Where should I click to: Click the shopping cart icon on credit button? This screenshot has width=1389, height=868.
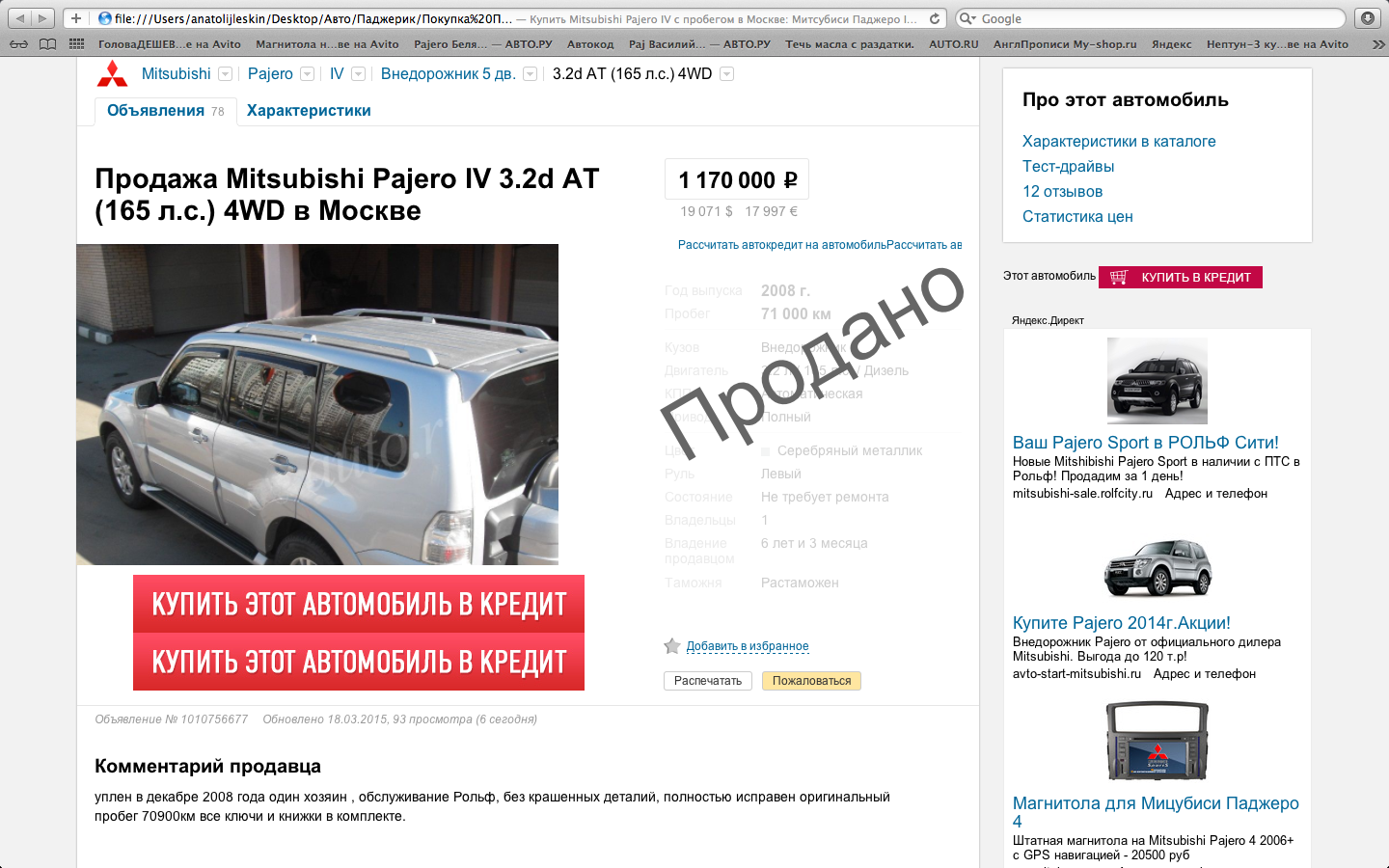[x=1119, y=277]
